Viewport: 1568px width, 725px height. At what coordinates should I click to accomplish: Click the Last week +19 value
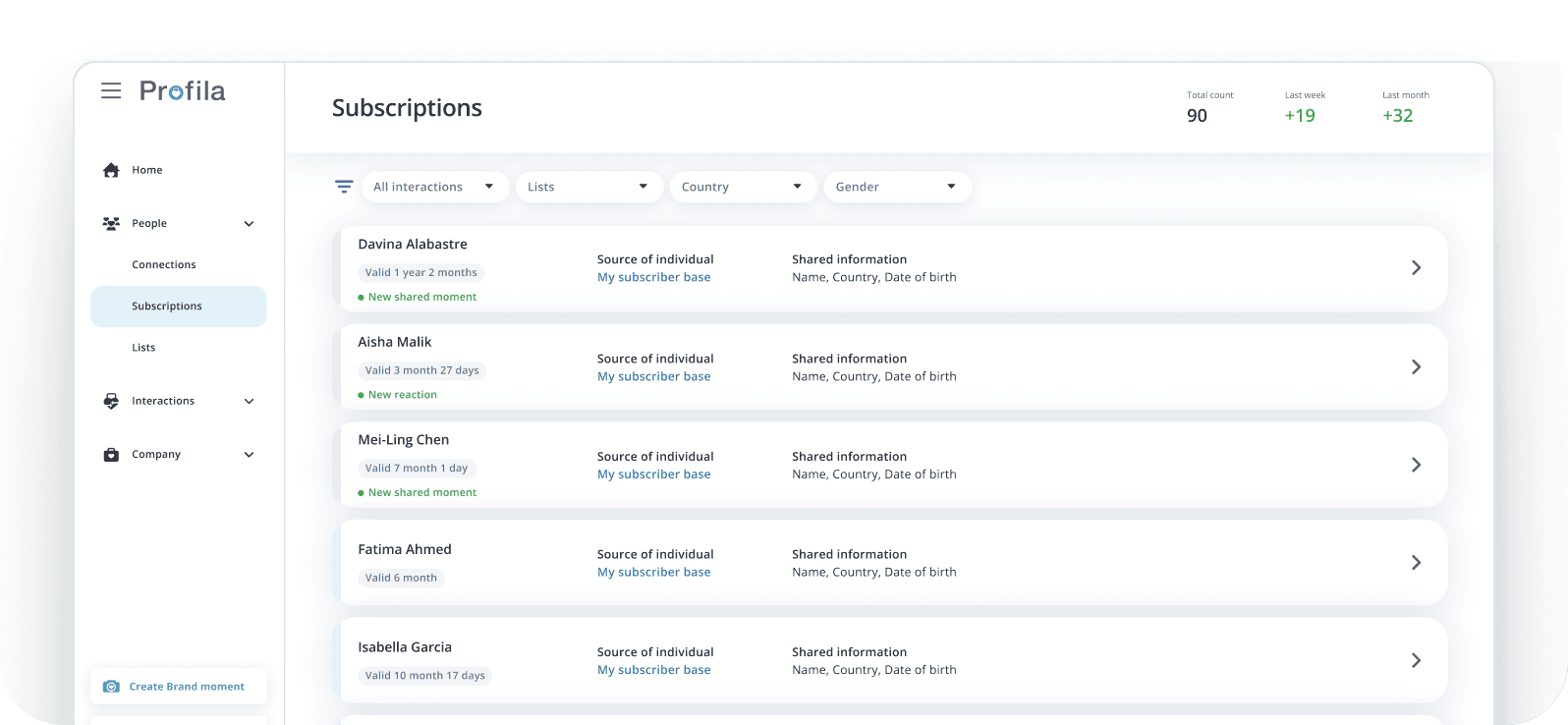point(1300,116)
